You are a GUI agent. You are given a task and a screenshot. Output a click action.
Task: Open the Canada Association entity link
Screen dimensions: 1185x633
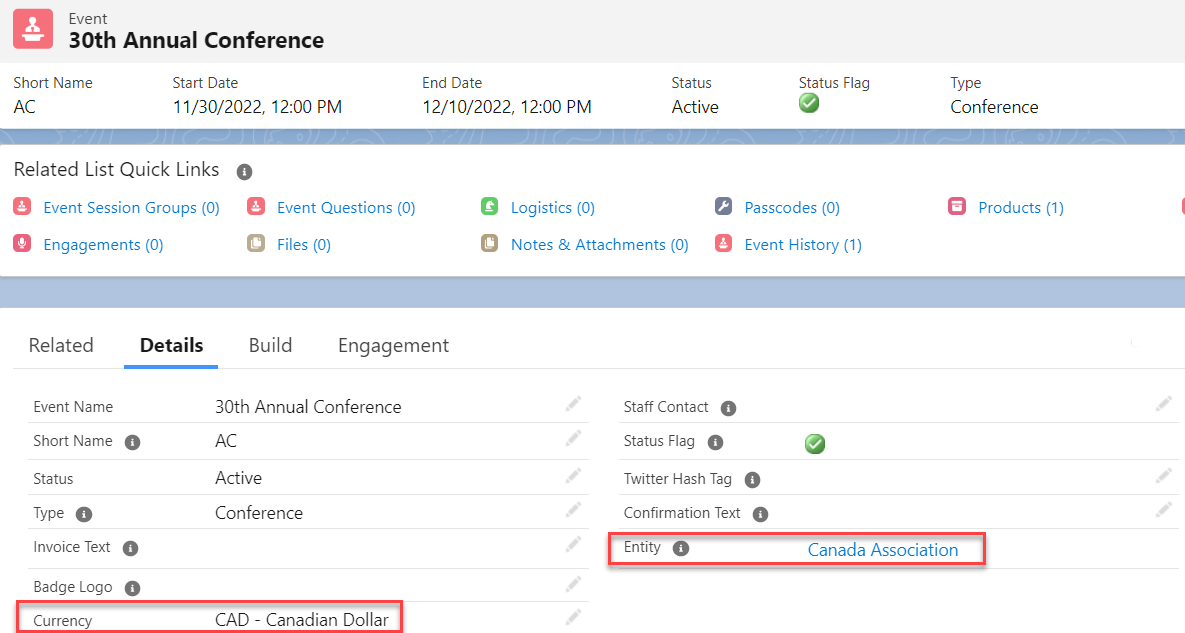[x=882, y=550]
